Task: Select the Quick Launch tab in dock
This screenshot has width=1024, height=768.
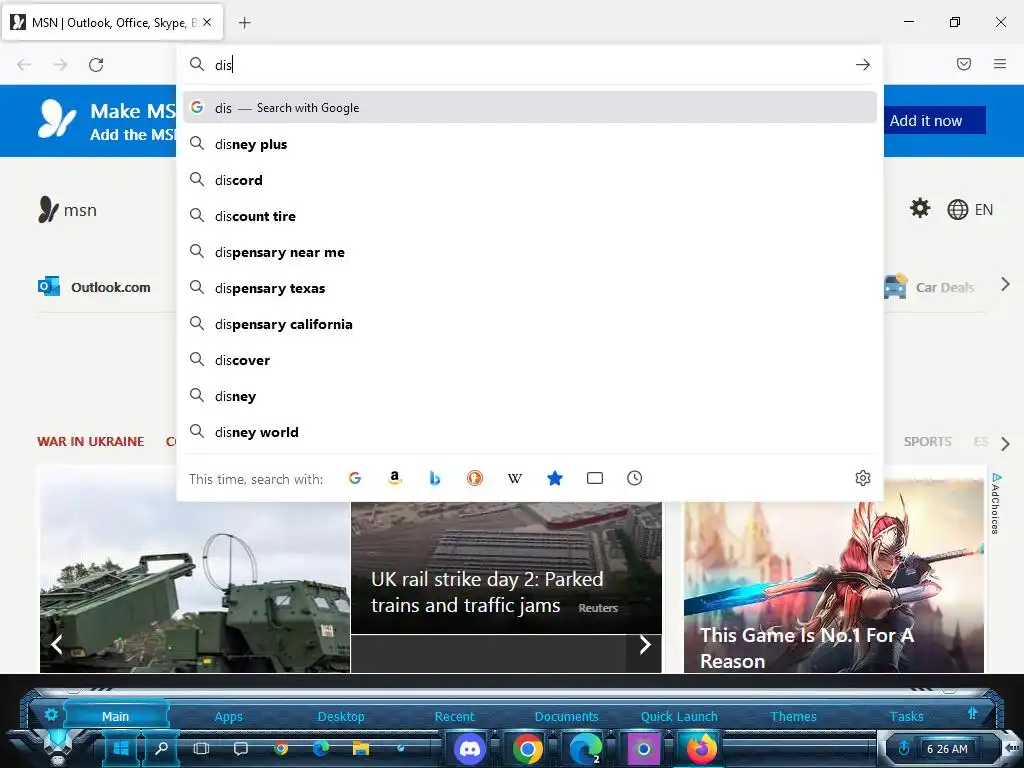Action: pyautogui.click(x=679, y=716)
